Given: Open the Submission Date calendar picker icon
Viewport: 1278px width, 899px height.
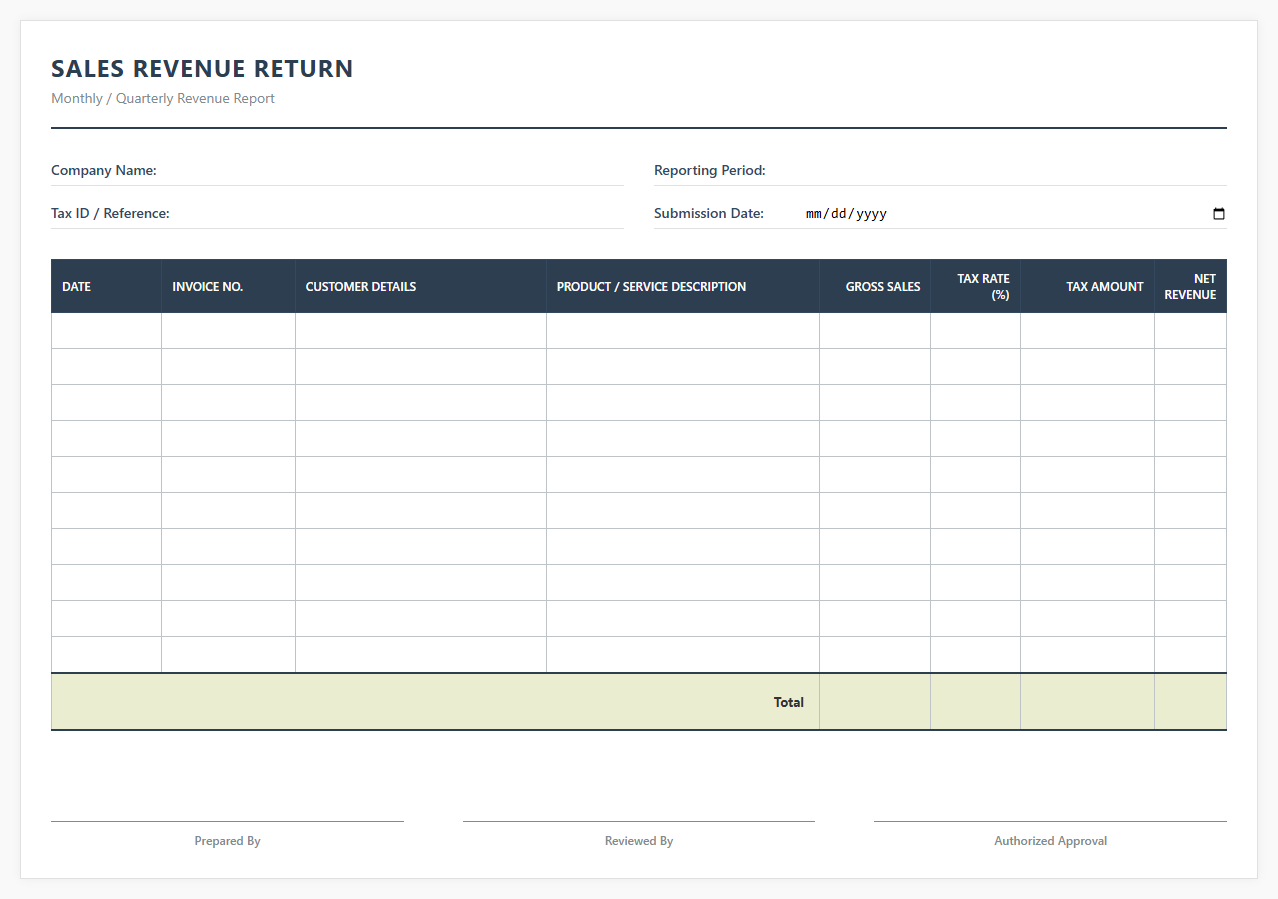Looking at the screenshot, I should 1218,213.
